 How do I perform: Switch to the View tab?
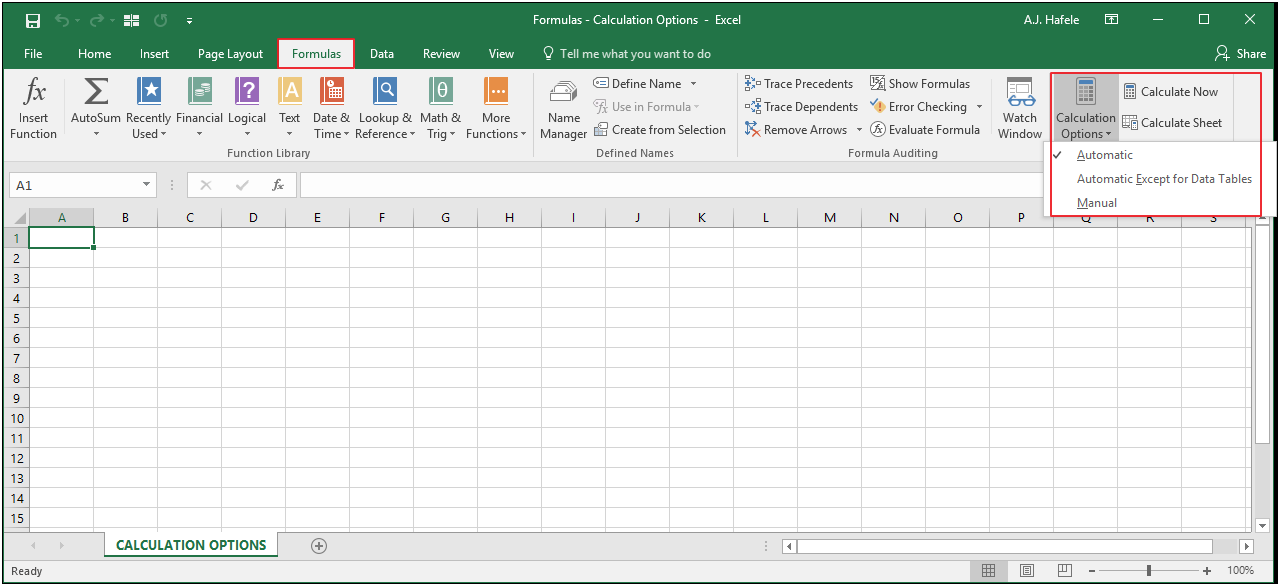coord(501,54)
